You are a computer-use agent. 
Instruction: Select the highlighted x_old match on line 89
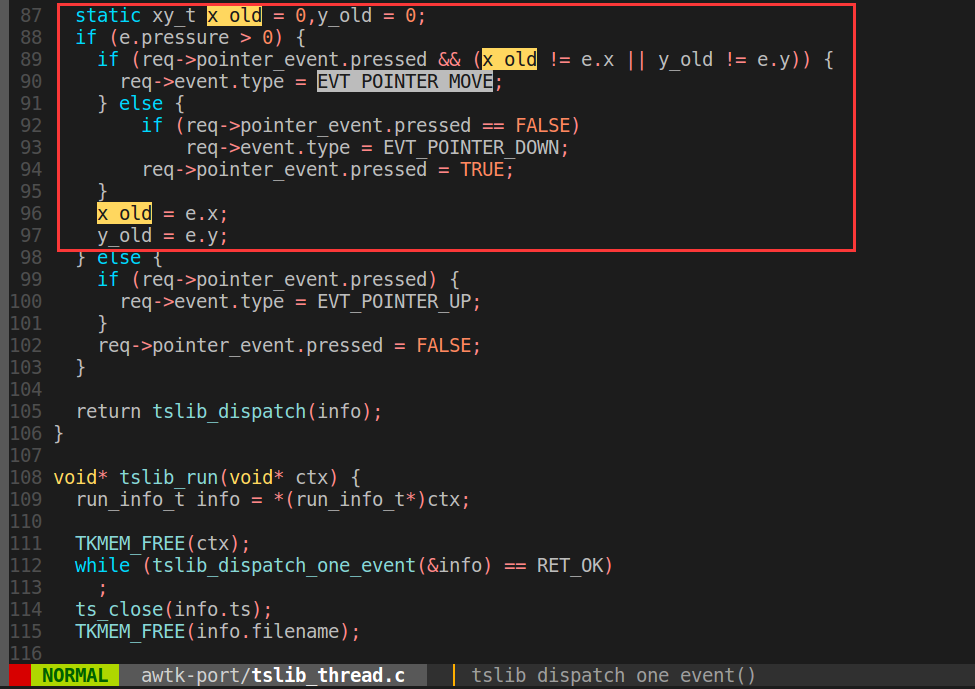(x=508, y=59)
